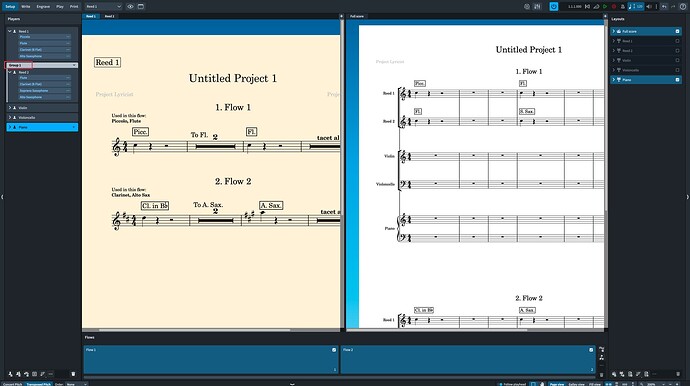Open the Mixer from the toolbar
The image size is (690, 386).
click(x=537, y=7)
